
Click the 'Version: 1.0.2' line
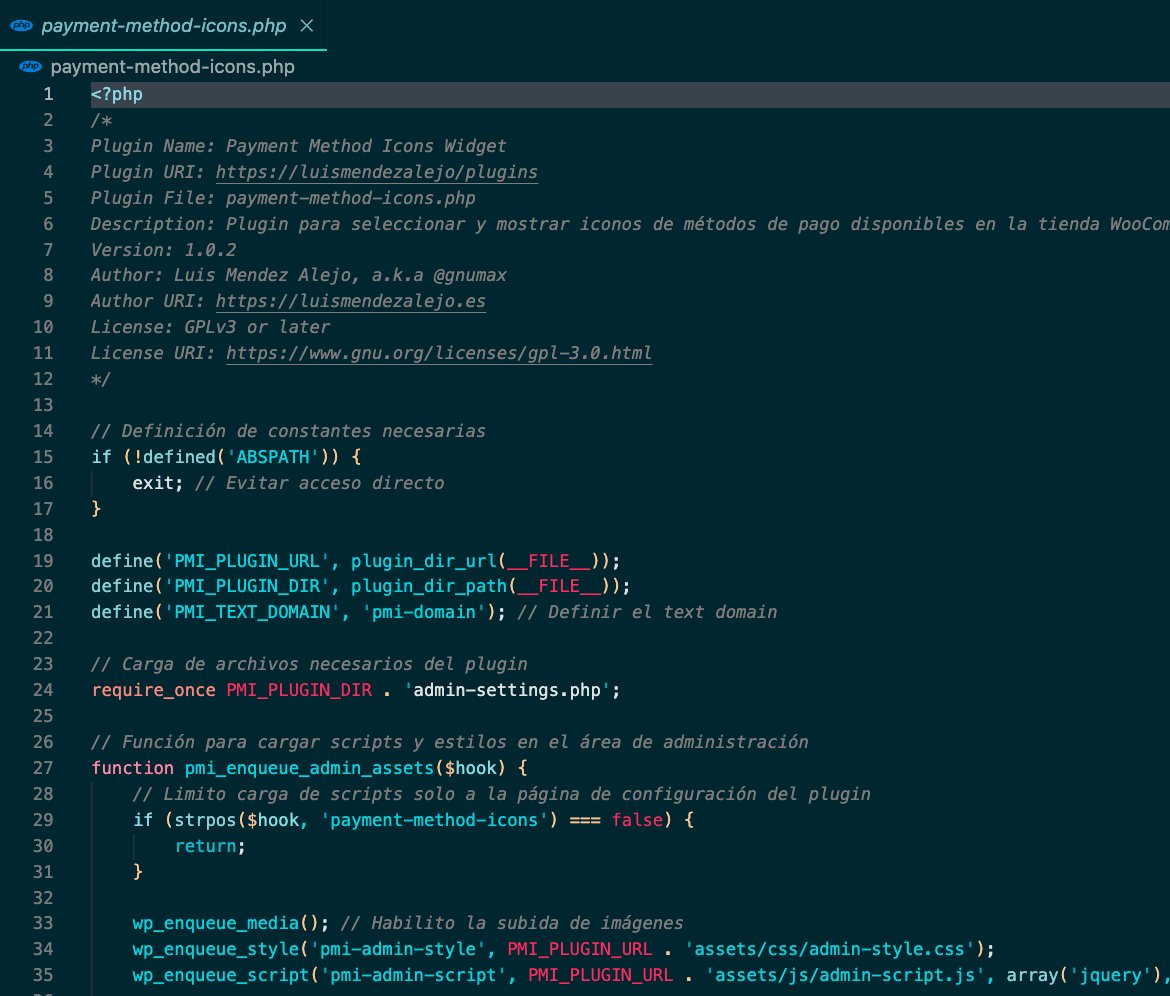click(163, 250)
